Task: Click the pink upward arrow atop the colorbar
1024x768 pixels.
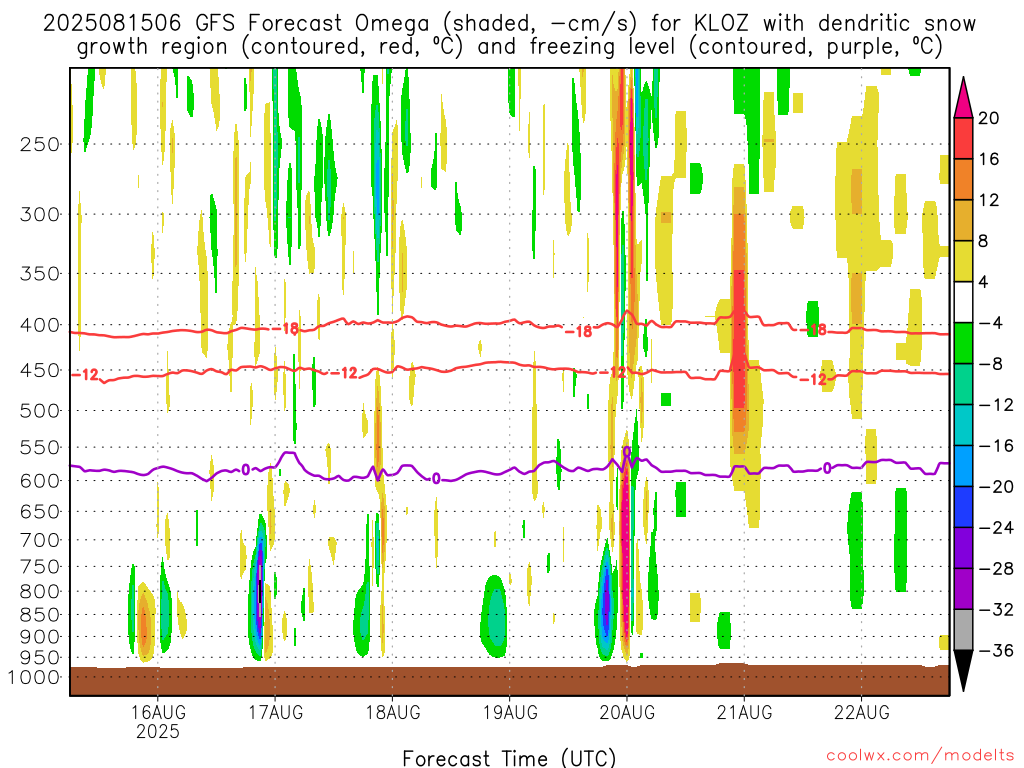Action: (x=963, y=98)
